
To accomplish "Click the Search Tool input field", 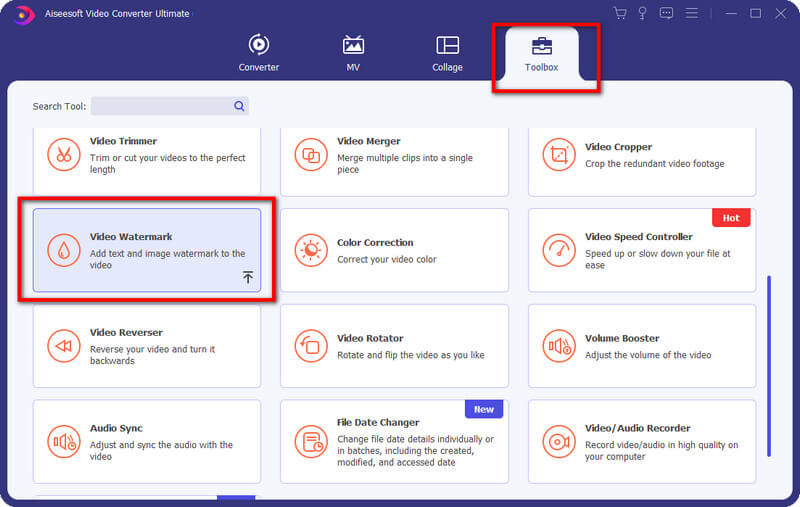I will pos(161,106).
